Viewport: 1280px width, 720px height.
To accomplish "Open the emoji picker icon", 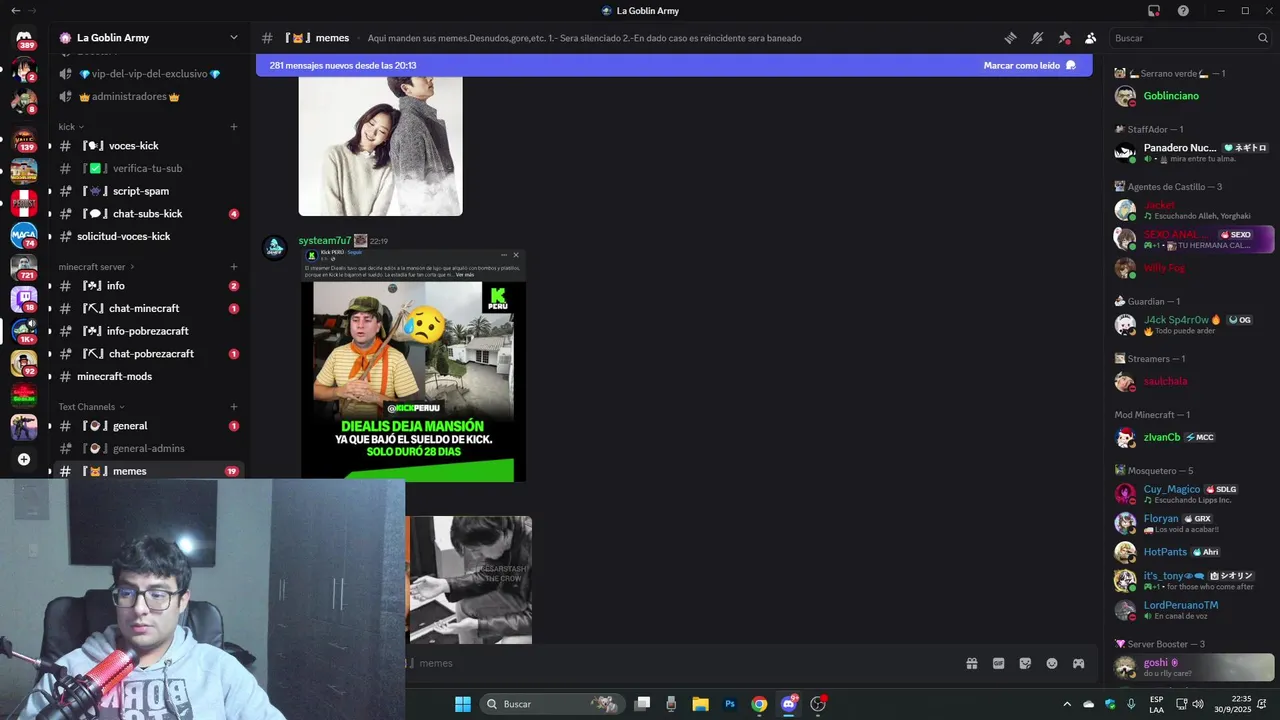I will pos(1052,663).
